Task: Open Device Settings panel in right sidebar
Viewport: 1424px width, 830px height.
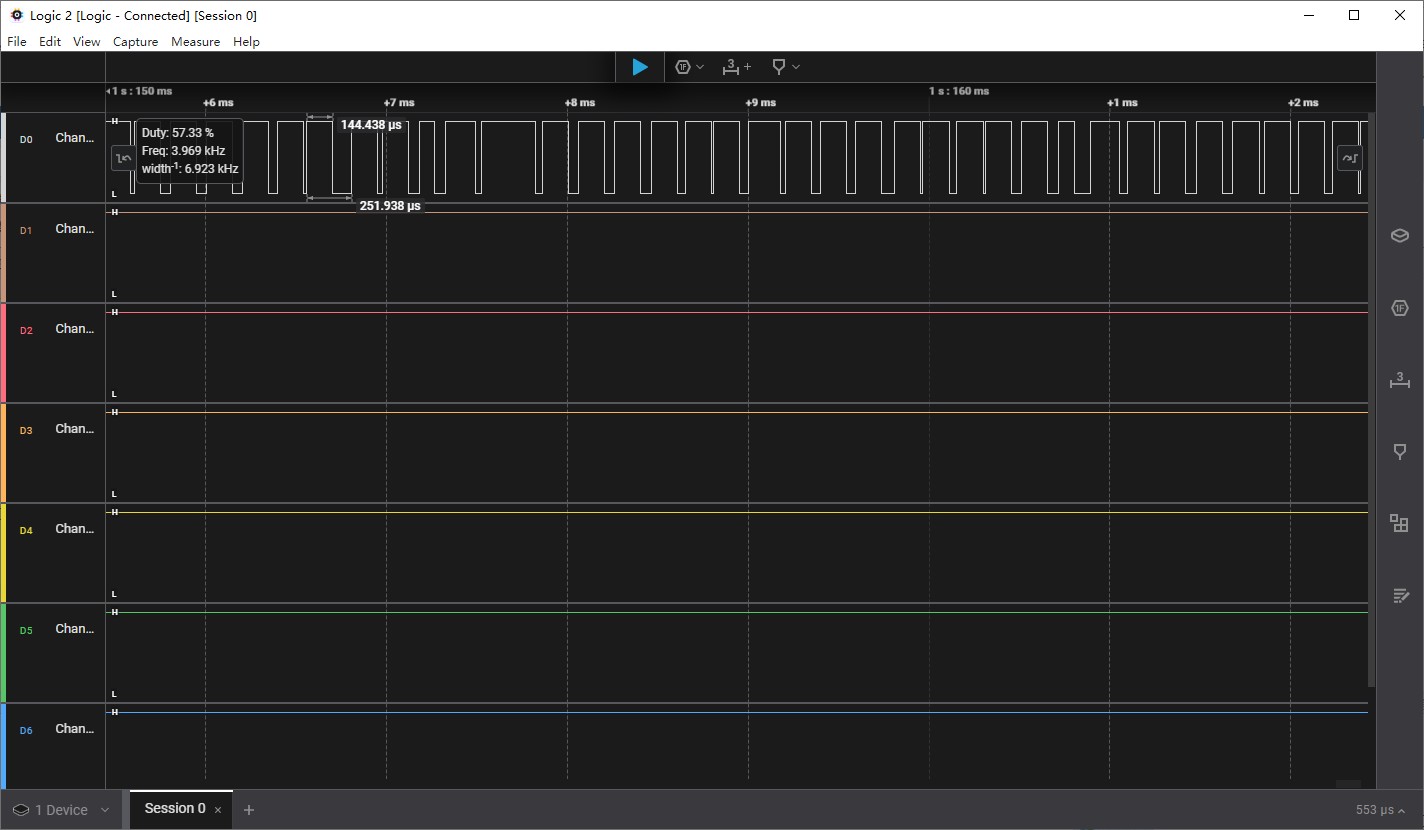Action: [x=1400, y=236]
